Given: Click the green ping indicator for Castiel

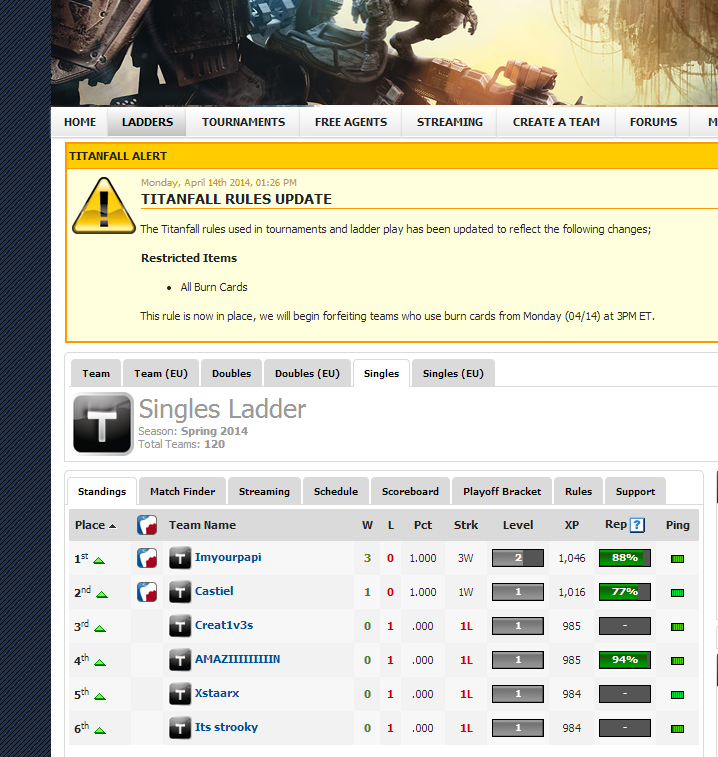Looking at the screenshot, I should tap(677, 592).
